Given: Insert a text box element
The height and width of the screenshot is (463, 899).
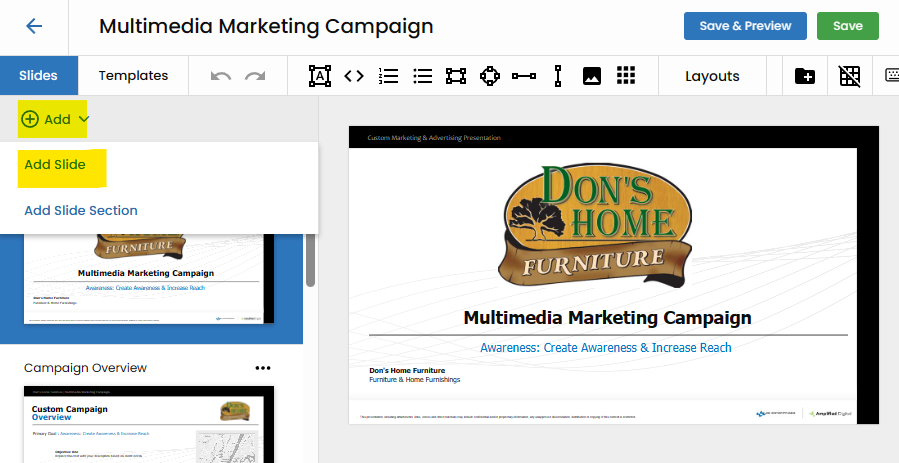Looking at the screenshot, I should (x=319, y=76).
